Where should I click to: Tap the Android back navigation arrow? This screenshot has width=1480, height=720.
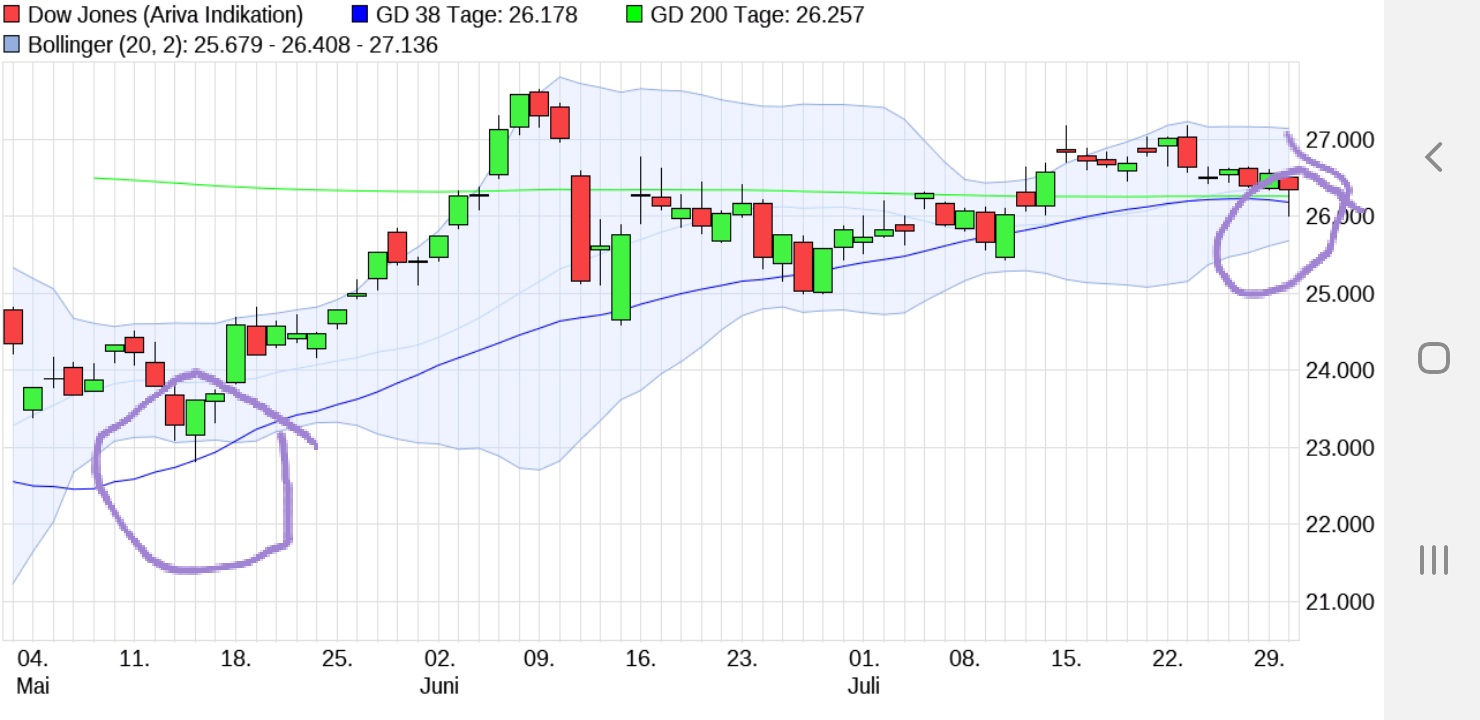click(x=1434, y=155)
